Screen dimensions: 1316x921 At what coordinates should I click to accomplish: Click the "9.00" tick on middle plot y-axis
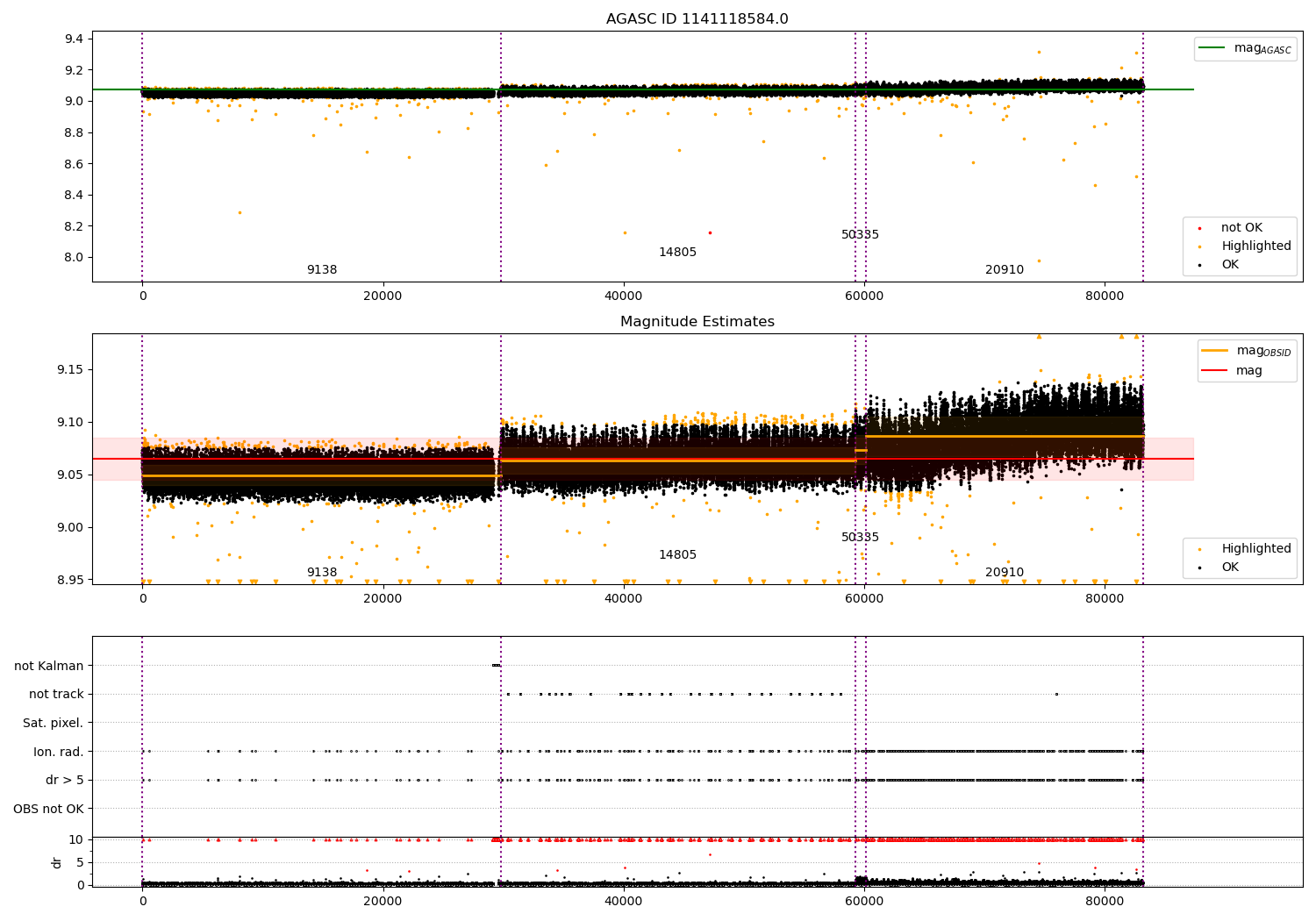(x=70, y=527)
